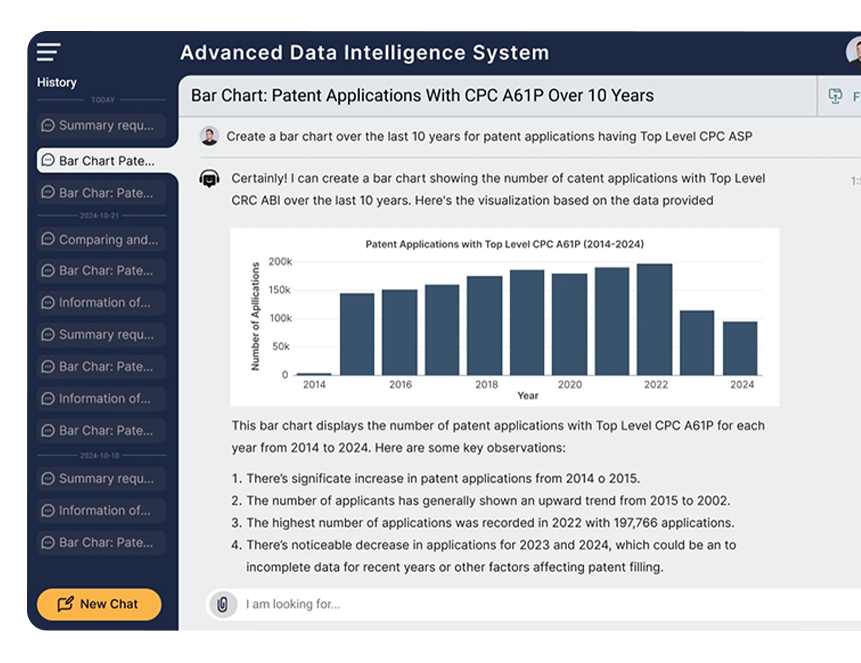Open first Summary requ... chat under Today
This screenshot has width=861, height=663.
102,125
